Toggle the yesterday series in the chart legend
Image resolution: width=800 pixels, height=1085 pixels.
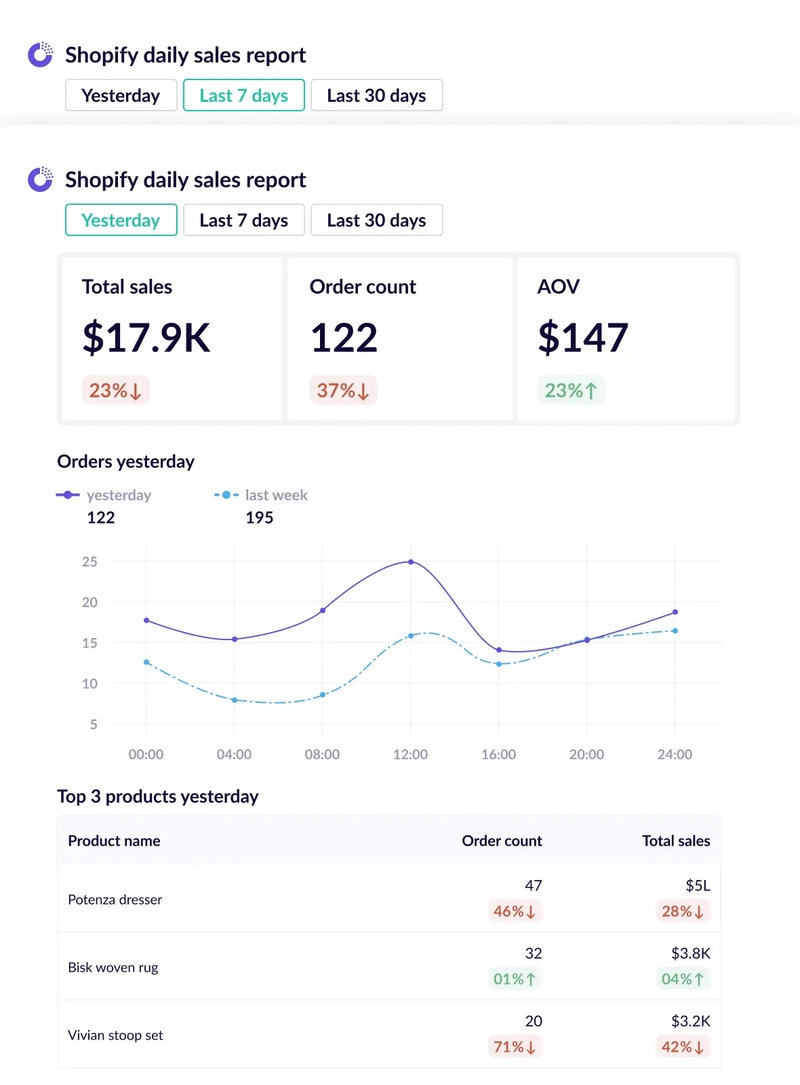click(103, 495)
